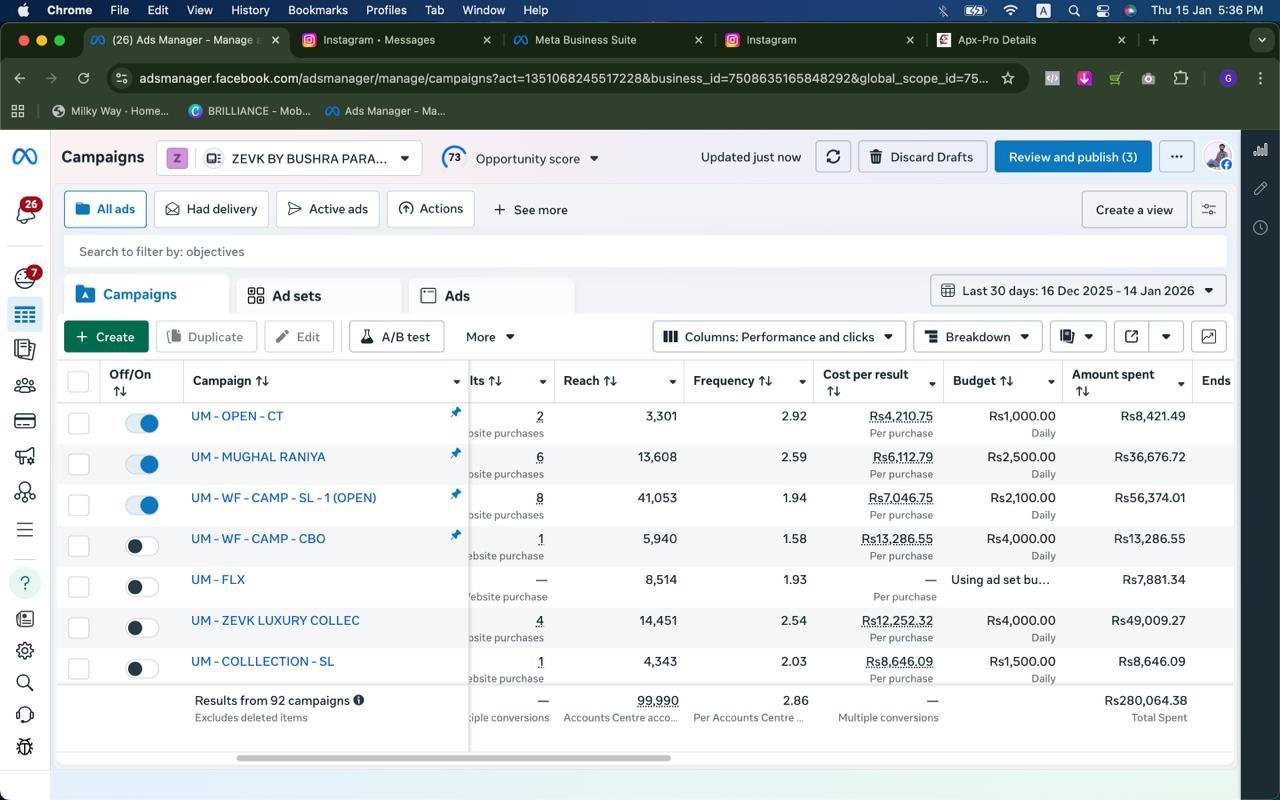Click the refresh data icon button
The height and width of the screenshot is (800, 1280).
833,157
